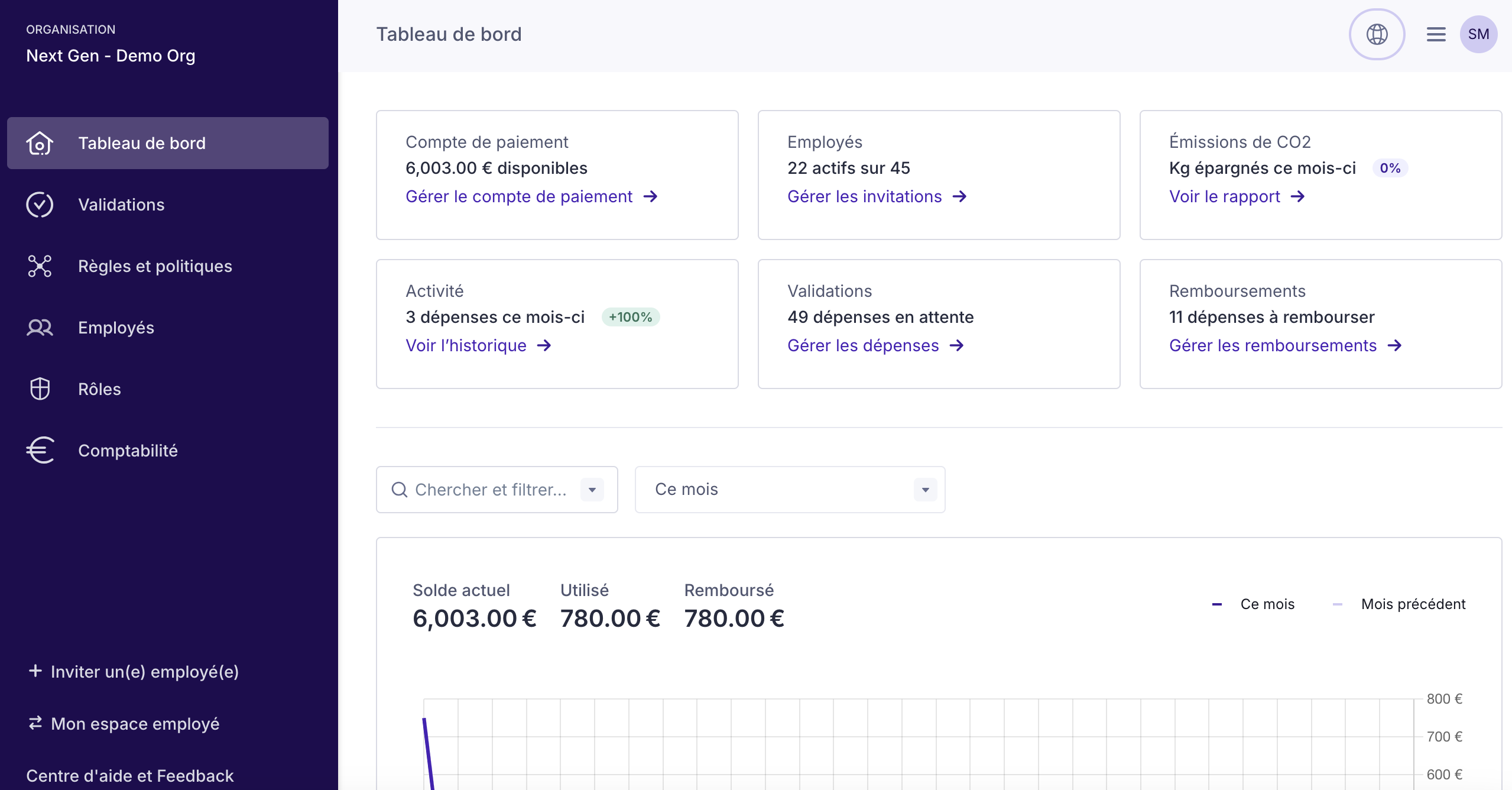The height and width of the screenshot is (790, 1512).
Task: Open the Ce mois period dropdown
Action: pos(790,490)
